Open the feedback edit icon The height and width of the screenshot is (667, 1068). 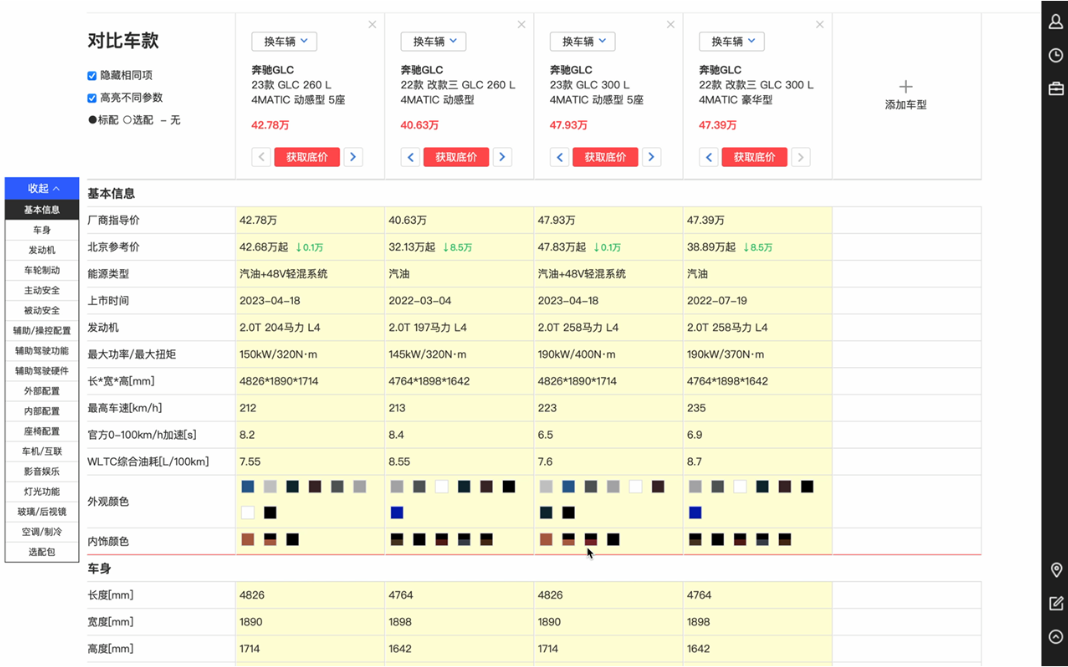click(1056, 603)
